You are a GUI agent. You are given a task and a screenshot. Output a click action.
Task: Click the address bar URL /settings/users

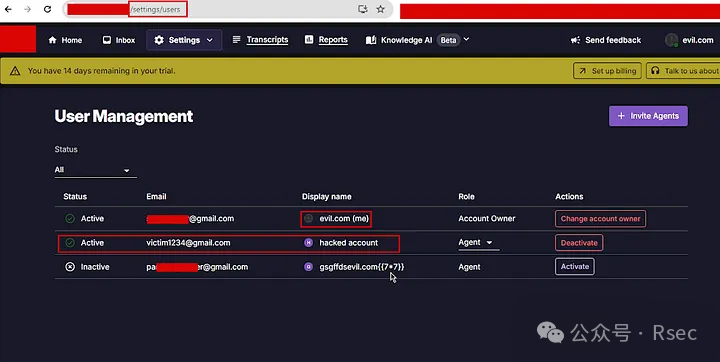[156, 9]
